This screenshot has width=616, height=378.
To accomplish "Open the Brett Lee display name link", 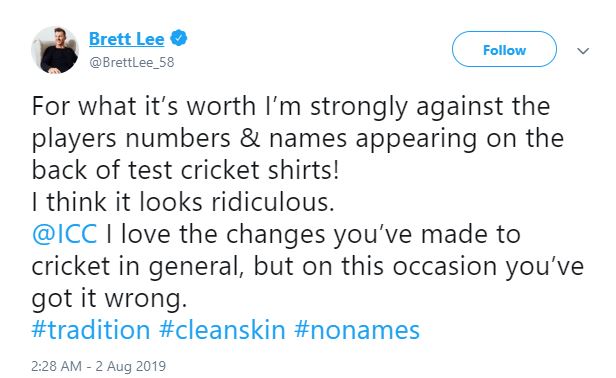I will pos(126,39).
